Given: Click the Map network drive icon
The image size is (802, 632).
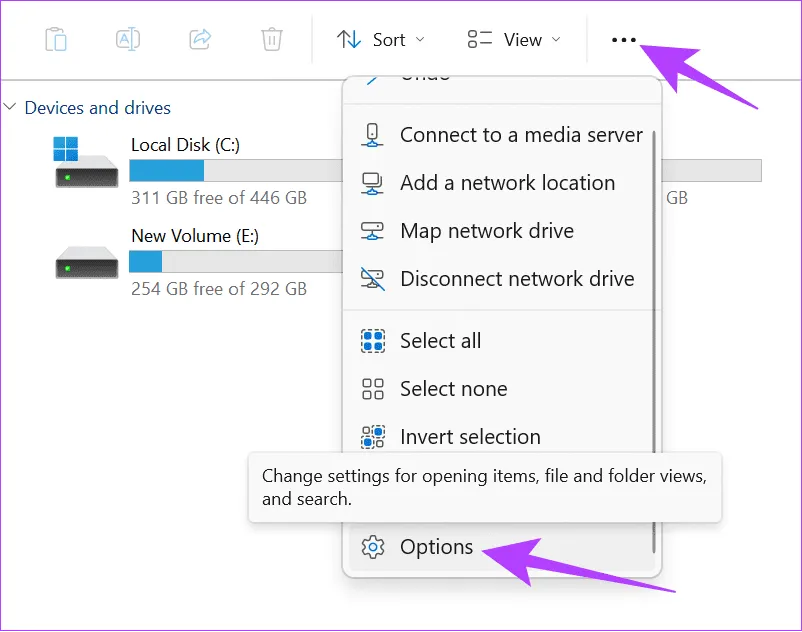Looking at the screenshot, I should (372, 231).
